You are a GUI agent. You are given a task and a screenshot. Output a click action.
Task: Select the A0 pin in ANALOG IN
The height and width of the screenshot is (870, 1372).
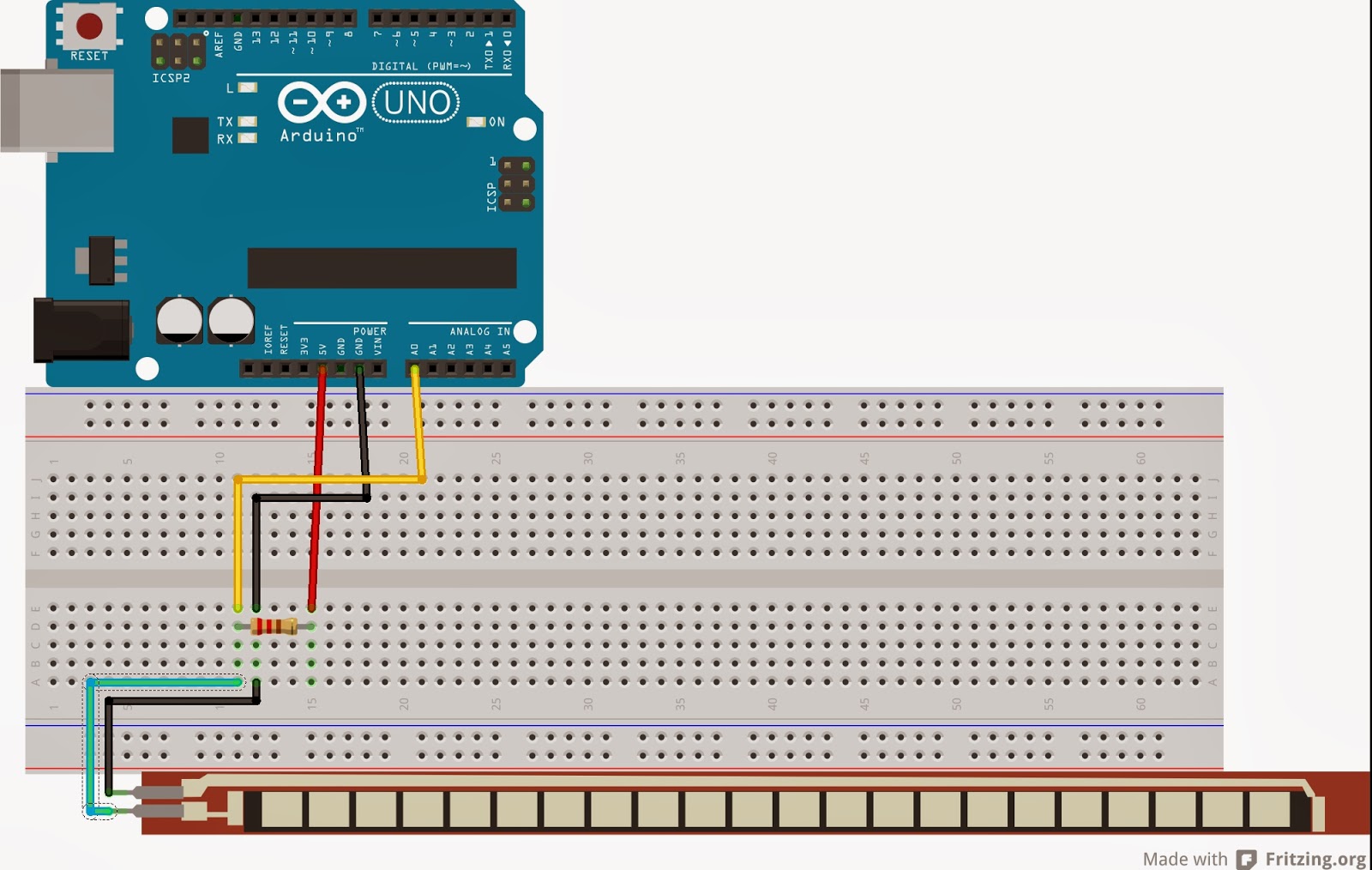[415, 369]
